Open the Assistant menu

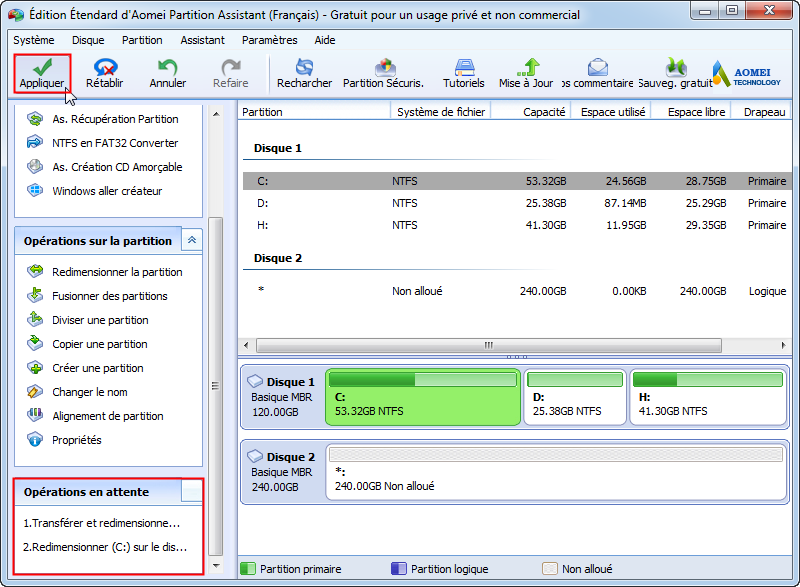tap(203, 40)
